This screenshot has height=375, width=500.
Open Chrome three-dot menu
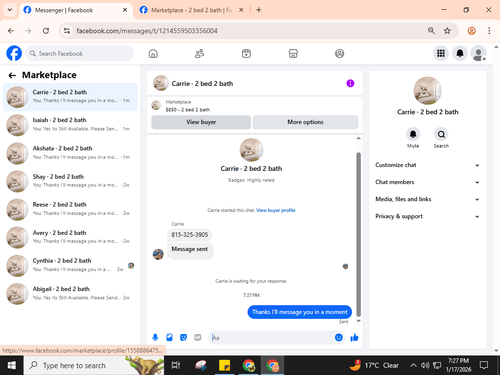(489, 31)
